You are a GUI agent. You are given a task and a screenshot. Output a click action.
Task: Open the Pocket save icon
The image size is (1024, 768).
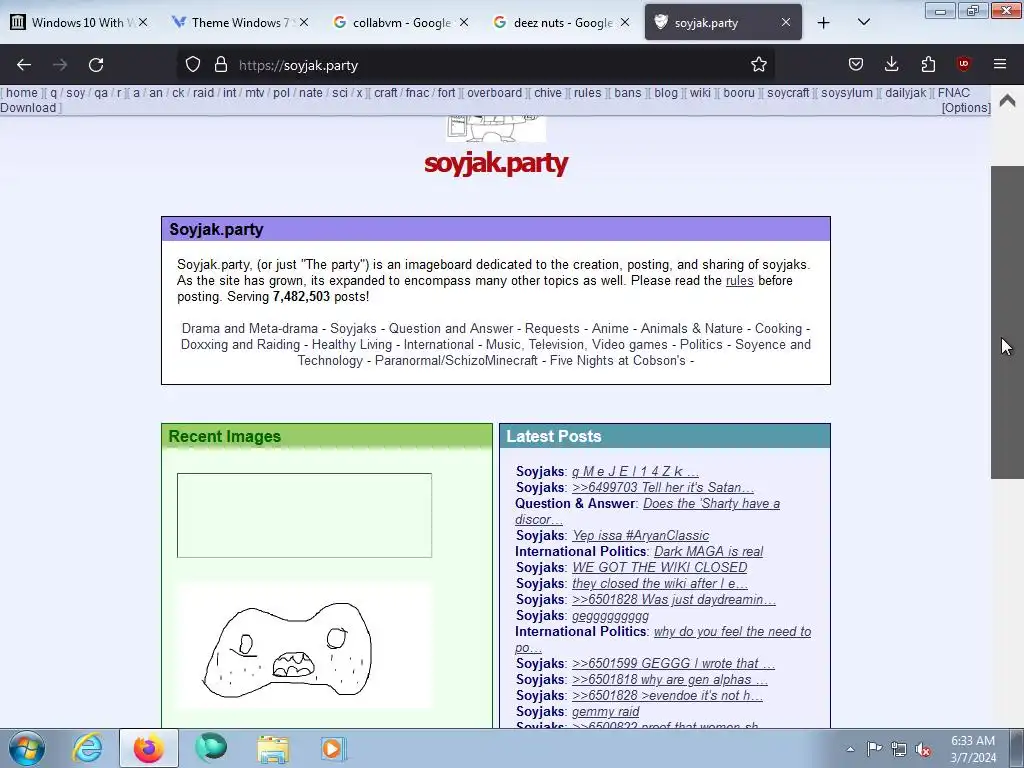click(x=856, y=65)
